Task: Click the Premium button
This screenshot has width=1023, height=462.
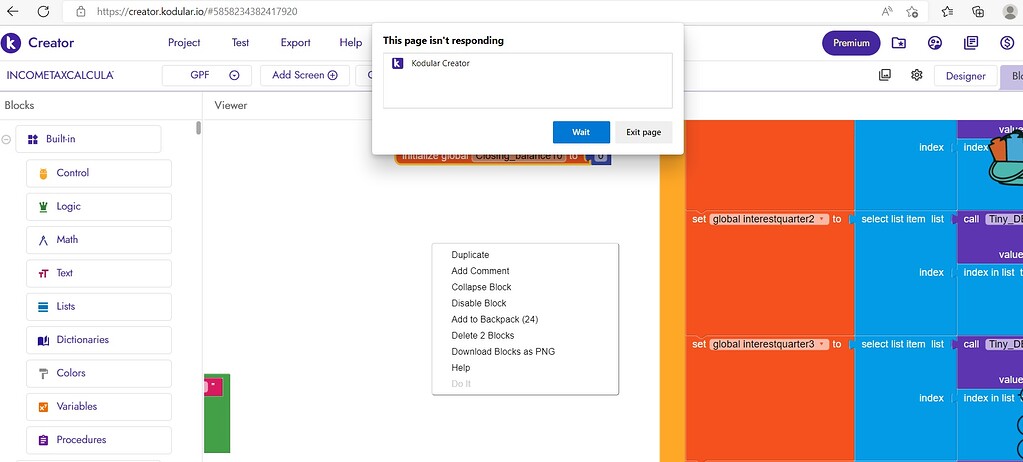Action: (x=851, y=43)
